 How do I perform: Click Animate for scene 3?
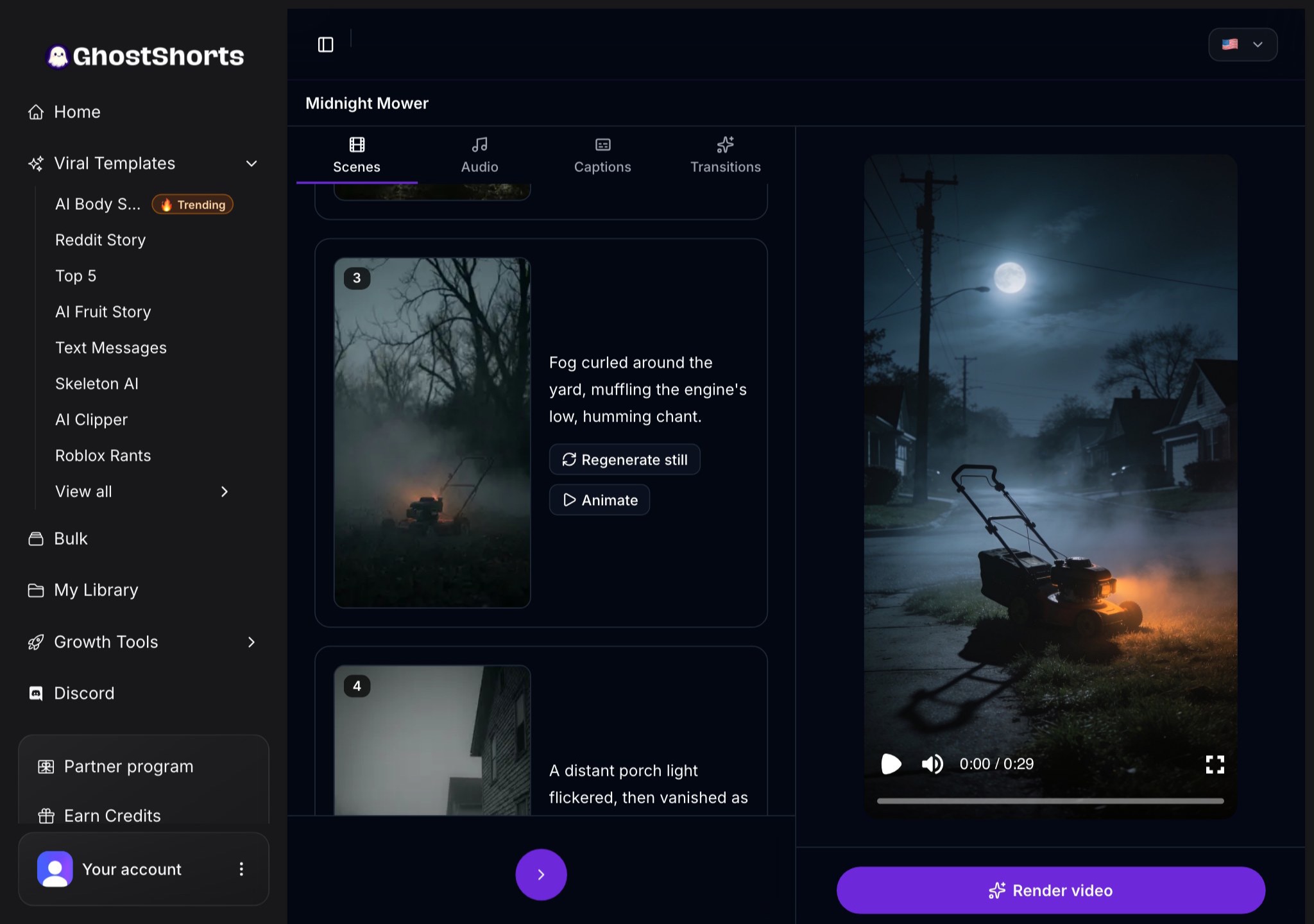tap(599, 500)
